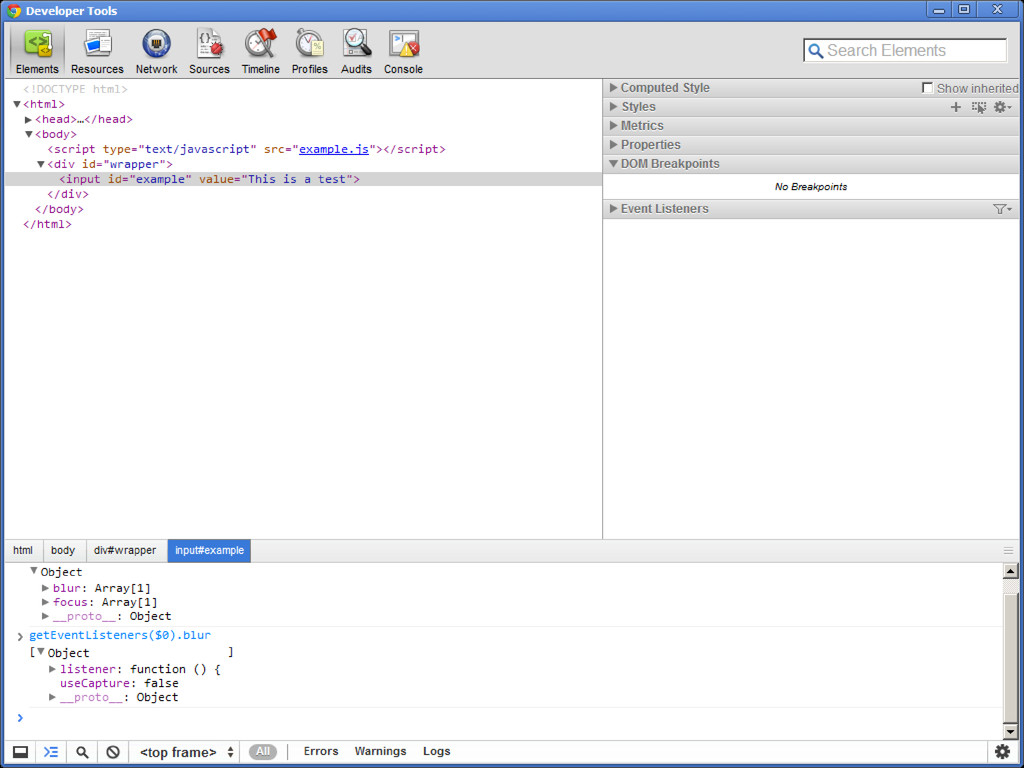Image resolution: width=1024 pixels, height=768 pixels.
Task: Open DevTools settings gear at bottom right
Action: pyautogui.click(x=1002, y=752)
